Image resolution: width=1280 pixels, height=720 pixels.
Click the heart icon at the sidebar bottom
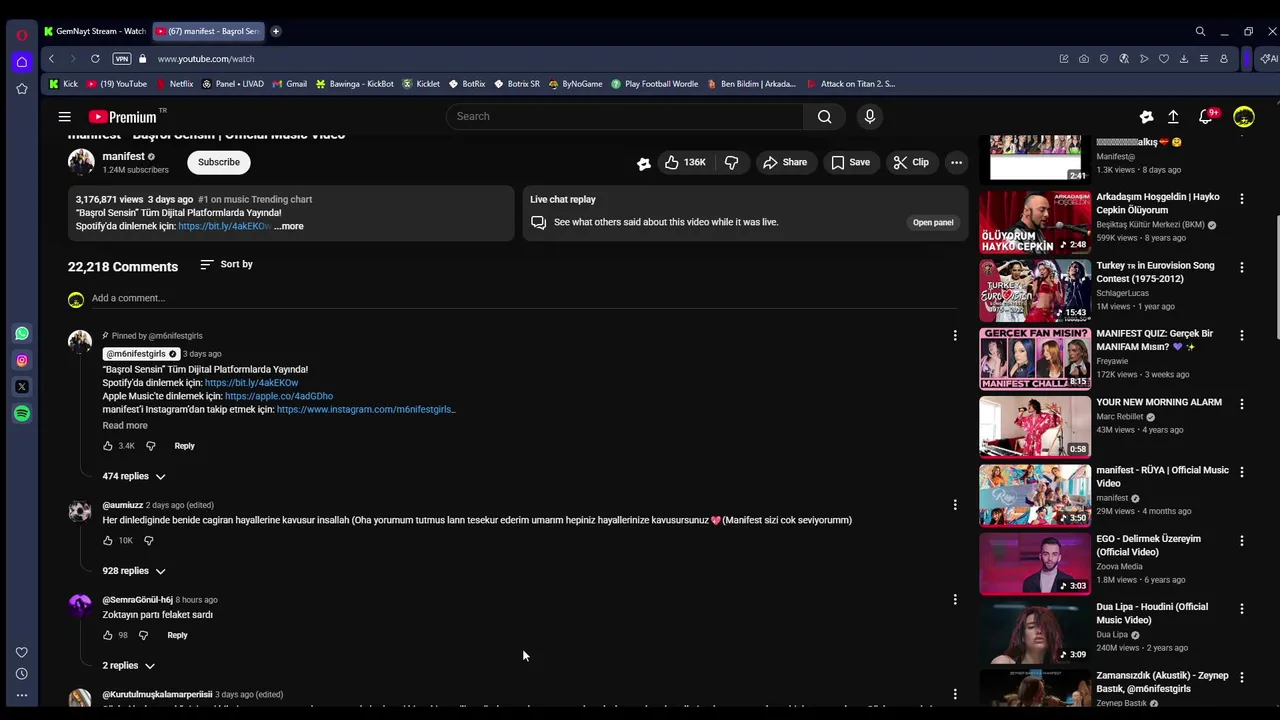point(22,652)
